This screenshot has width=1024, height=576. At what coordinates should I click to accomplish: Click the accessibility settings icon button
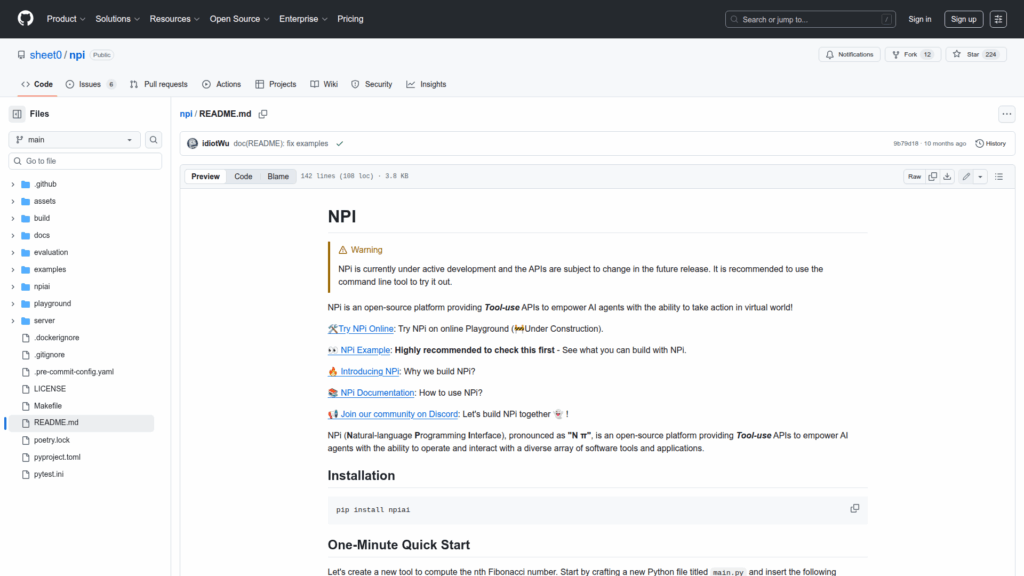(998, 19)
